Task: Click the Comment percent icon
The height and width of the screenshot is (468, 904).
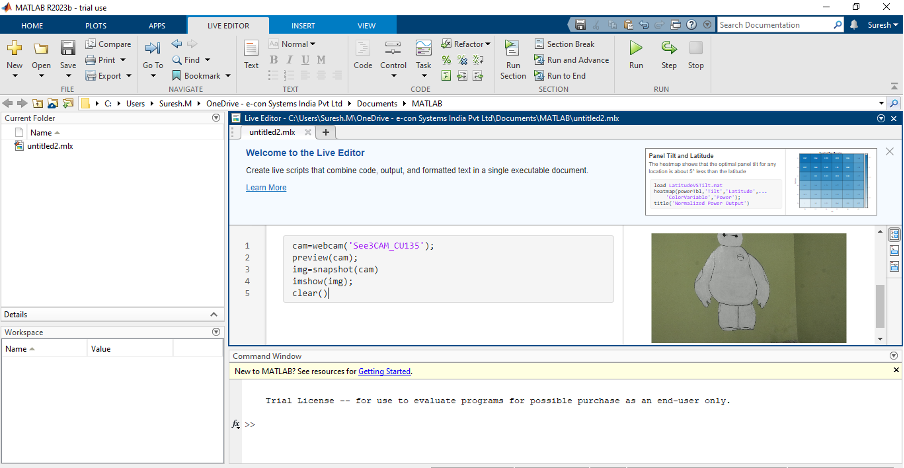Action: (x=446, y=60)
